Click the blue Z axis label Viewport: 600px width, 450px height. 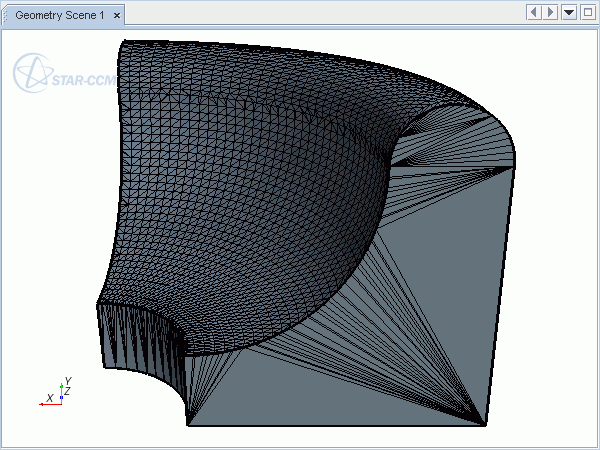pyautogui.click(x=67, y=391)
